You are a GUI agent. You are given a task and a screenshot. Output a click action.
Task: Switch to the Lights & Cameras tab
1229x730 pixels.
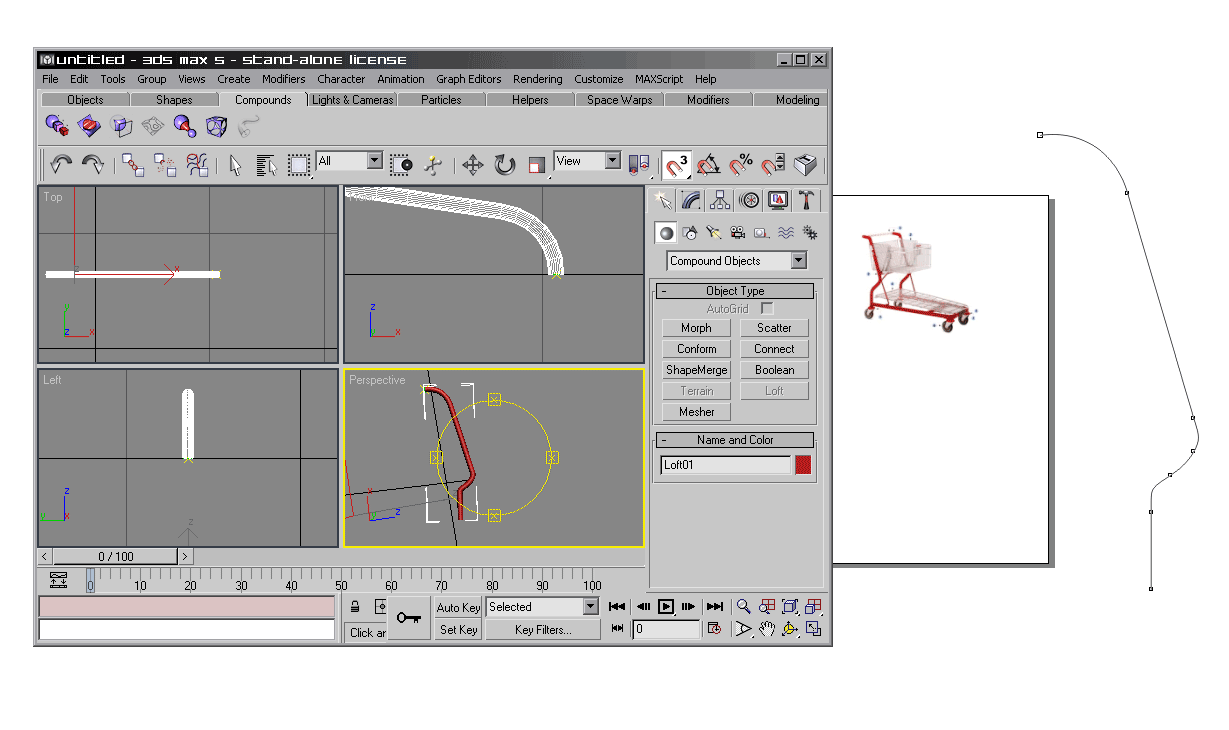(x=352, y=100)
